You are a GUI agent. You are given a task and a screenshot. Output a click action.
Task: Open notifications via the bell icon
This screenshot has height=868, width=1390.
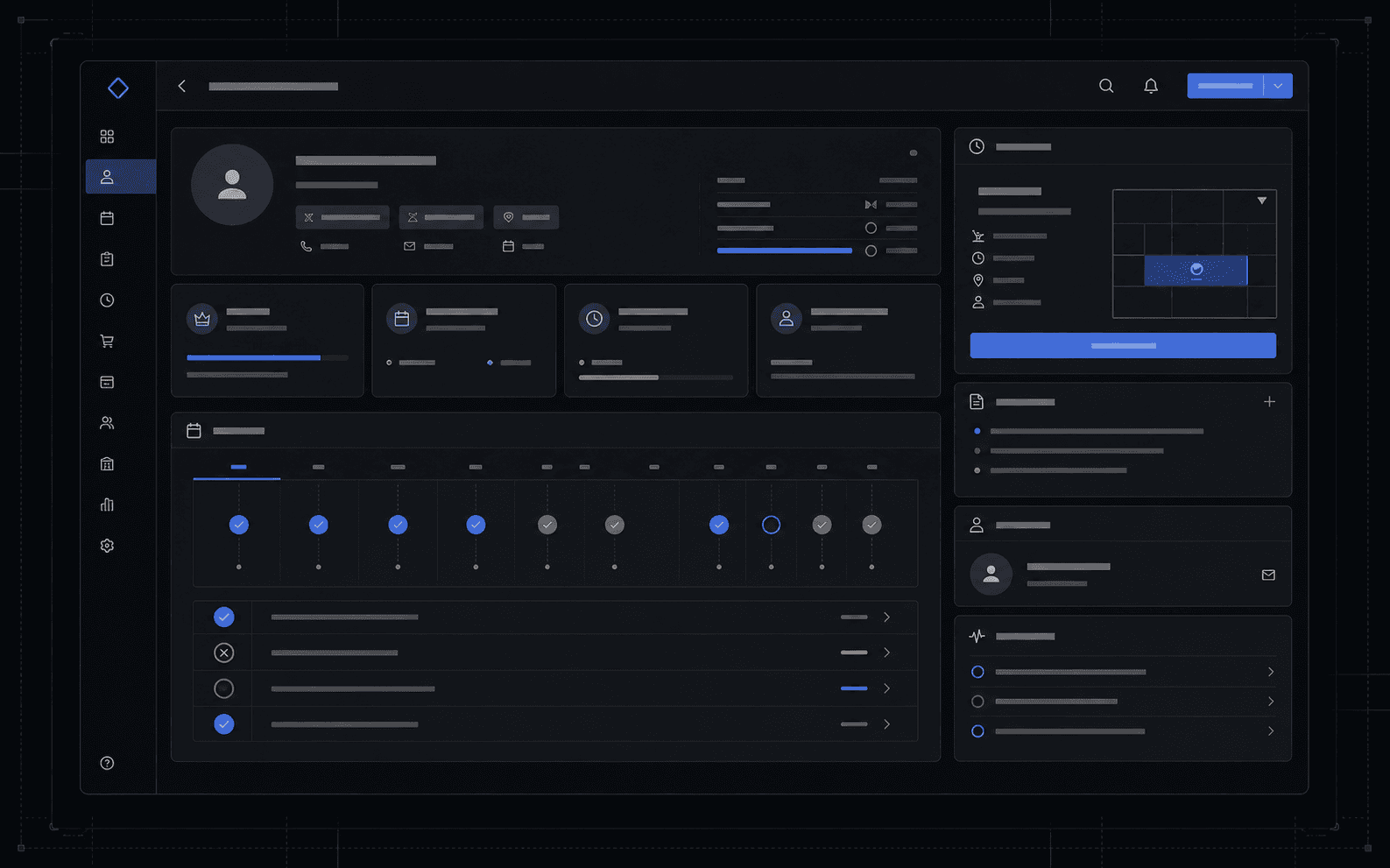(1151, 86)
